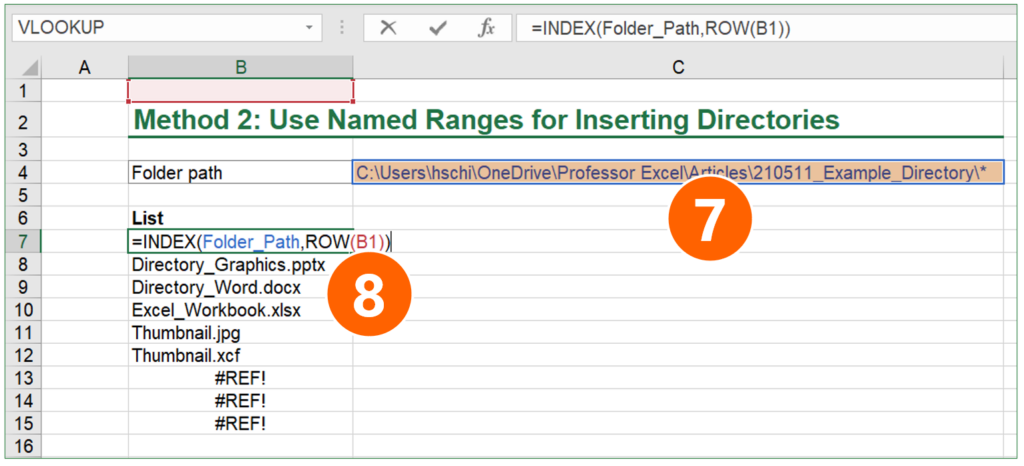
Task: Select cell Excel_Workbook.xlsx
Action: tap(240, 310)
